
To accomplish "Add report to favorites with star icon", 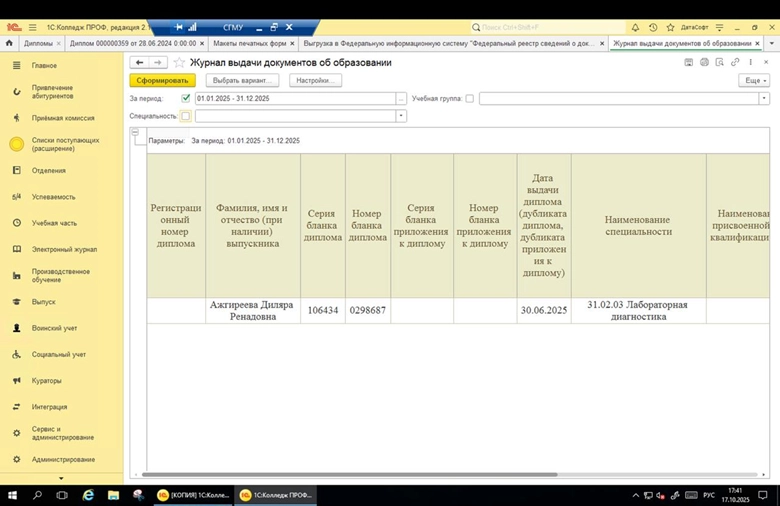I will tap(180, 62).
